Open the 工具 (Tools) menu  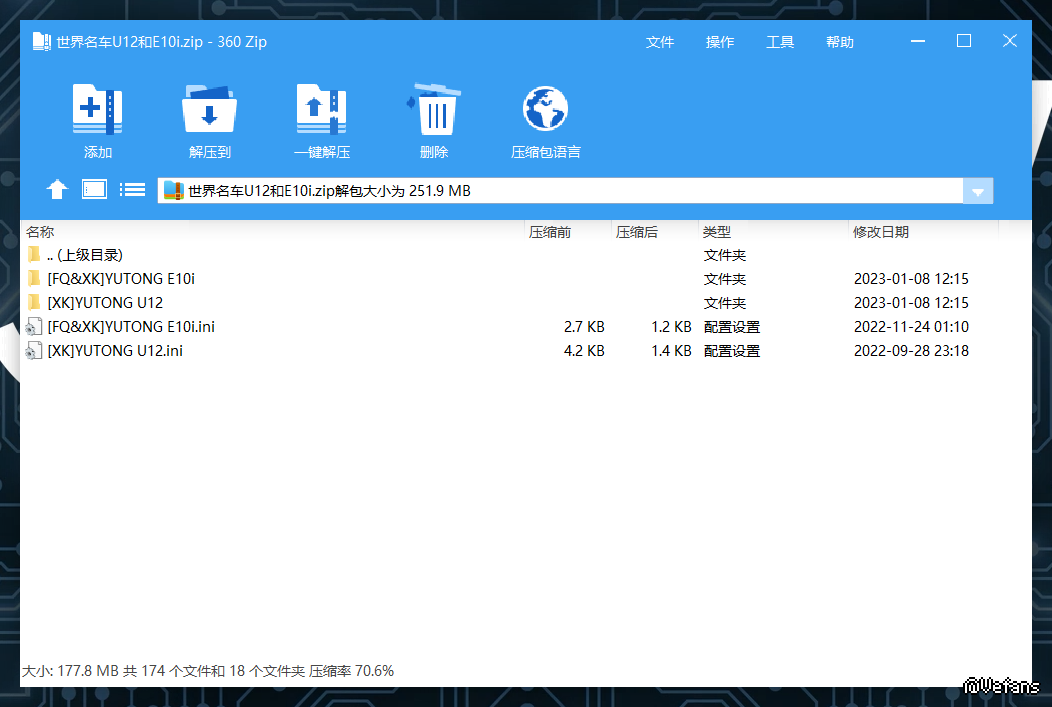780,42
